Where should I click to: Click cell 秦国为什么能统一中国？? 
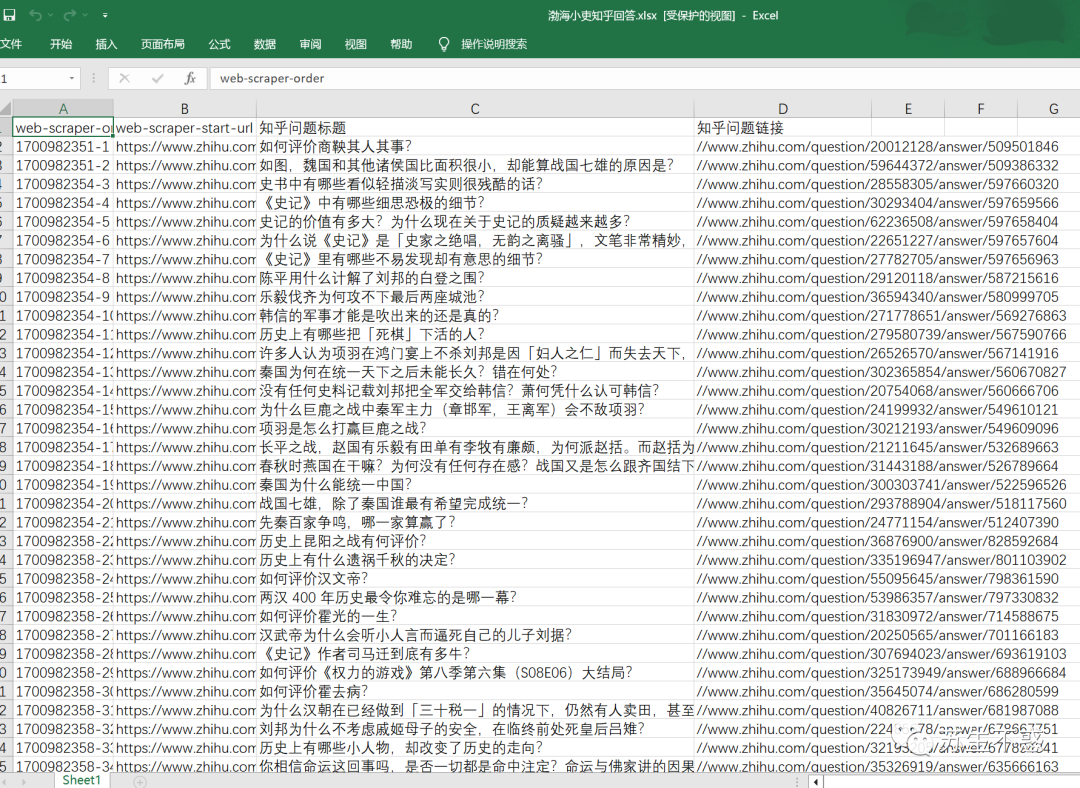point(475,485)
